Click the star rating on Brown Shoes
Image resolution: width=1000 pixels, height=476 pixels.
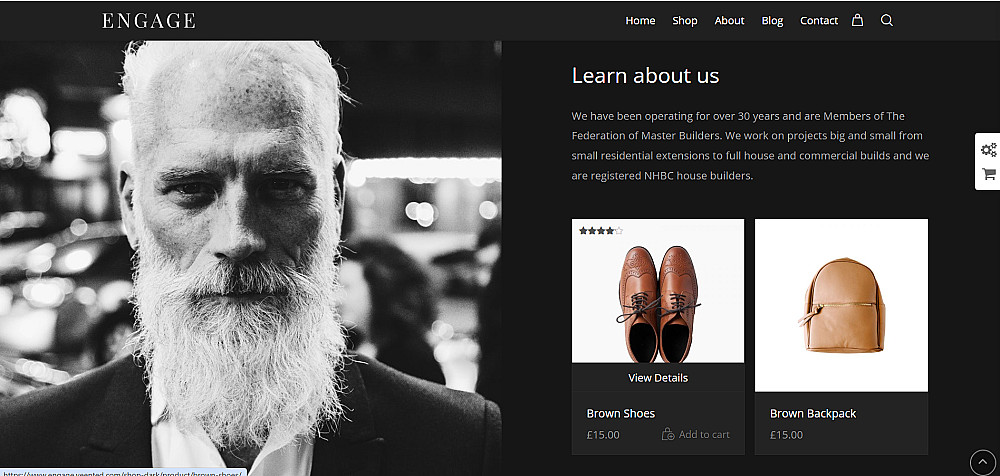click(x=600, y=231)
